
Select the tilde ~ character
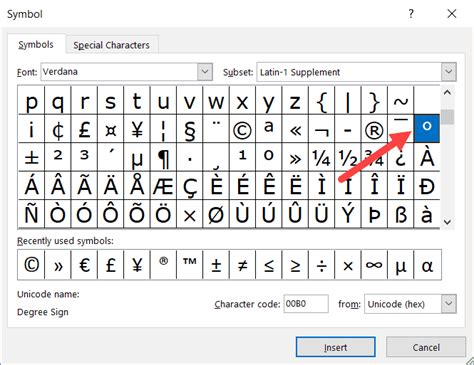[401, 100]
